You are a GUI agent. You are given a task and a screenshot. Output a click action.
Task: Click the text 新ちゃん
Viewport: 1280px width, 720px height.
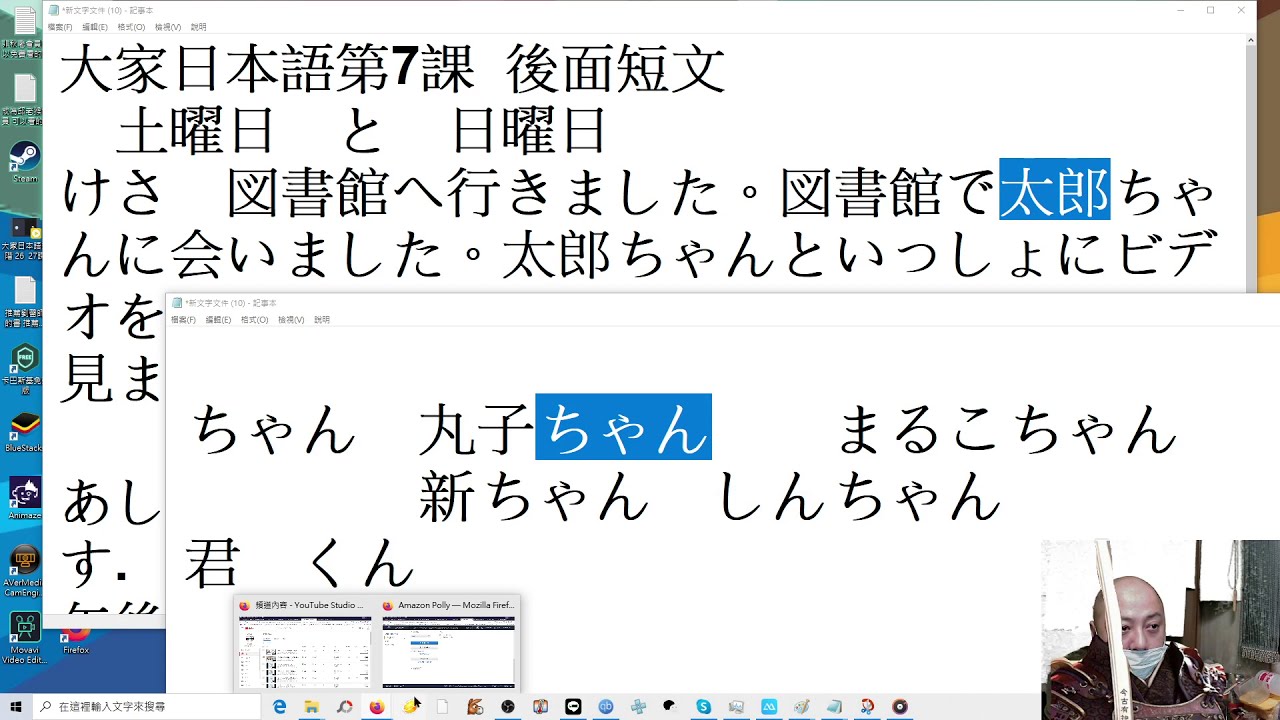click(x=534, y=496)
